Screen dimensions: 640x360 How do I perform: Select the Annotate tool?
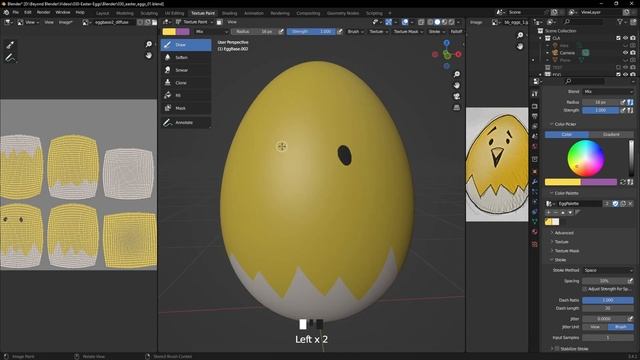point(186,122)
